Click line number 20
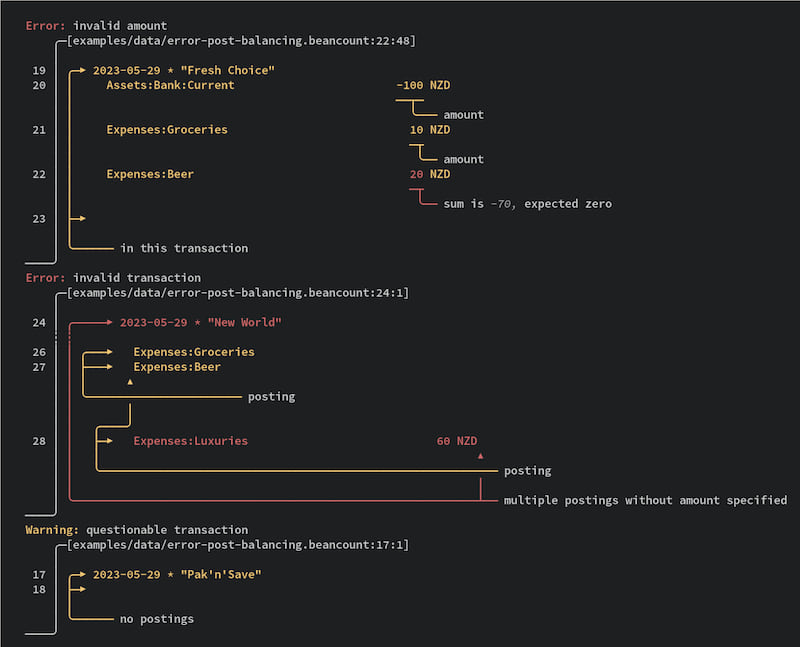This screenshot has width=800, height=647. (39, 85)
